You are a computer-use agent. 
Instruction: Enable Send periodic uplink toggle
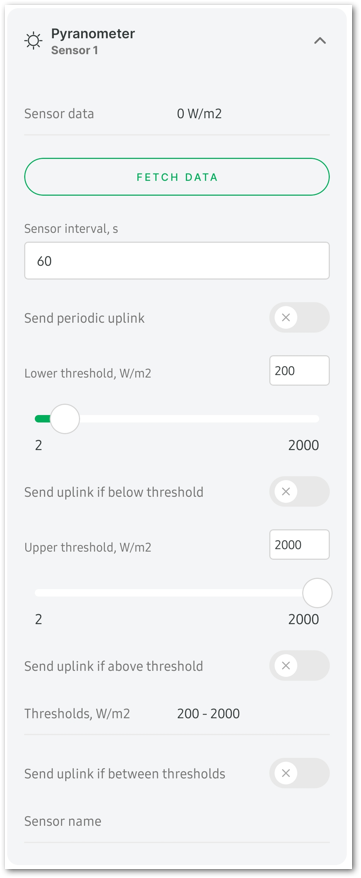tap(299, 318)
